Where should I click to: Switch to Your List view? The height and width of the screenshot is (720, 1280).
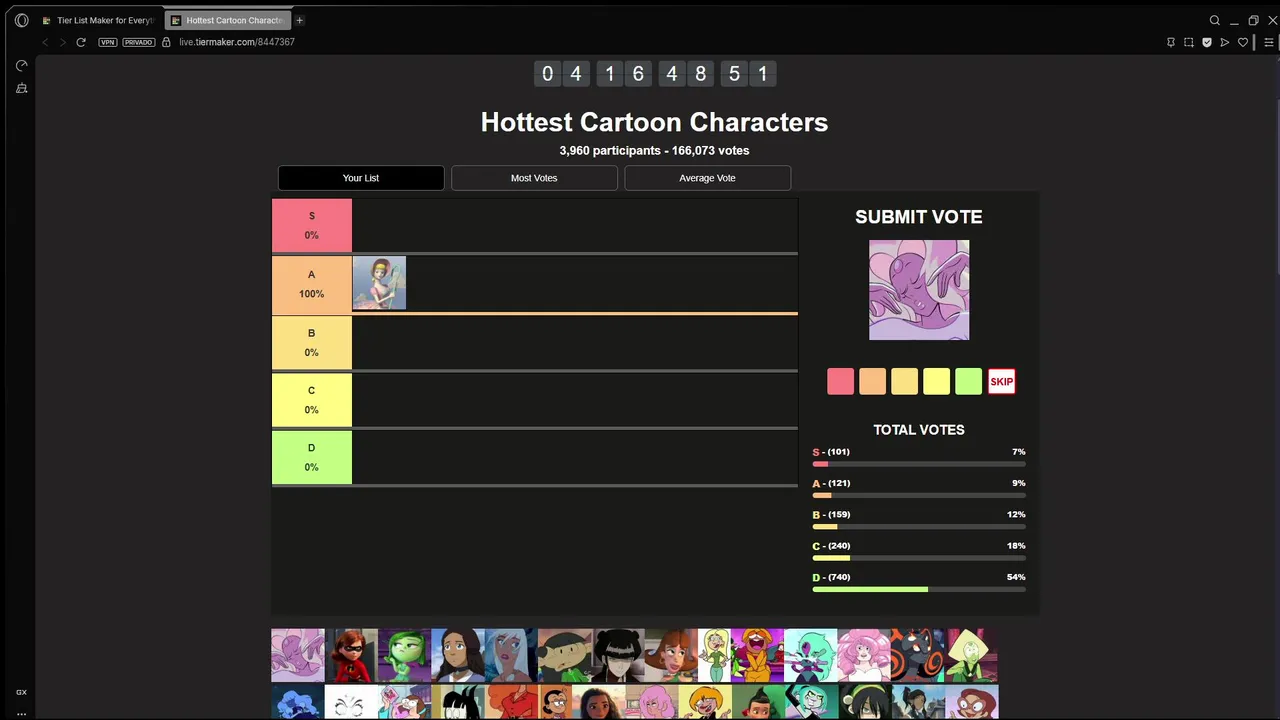coord(361,178)
